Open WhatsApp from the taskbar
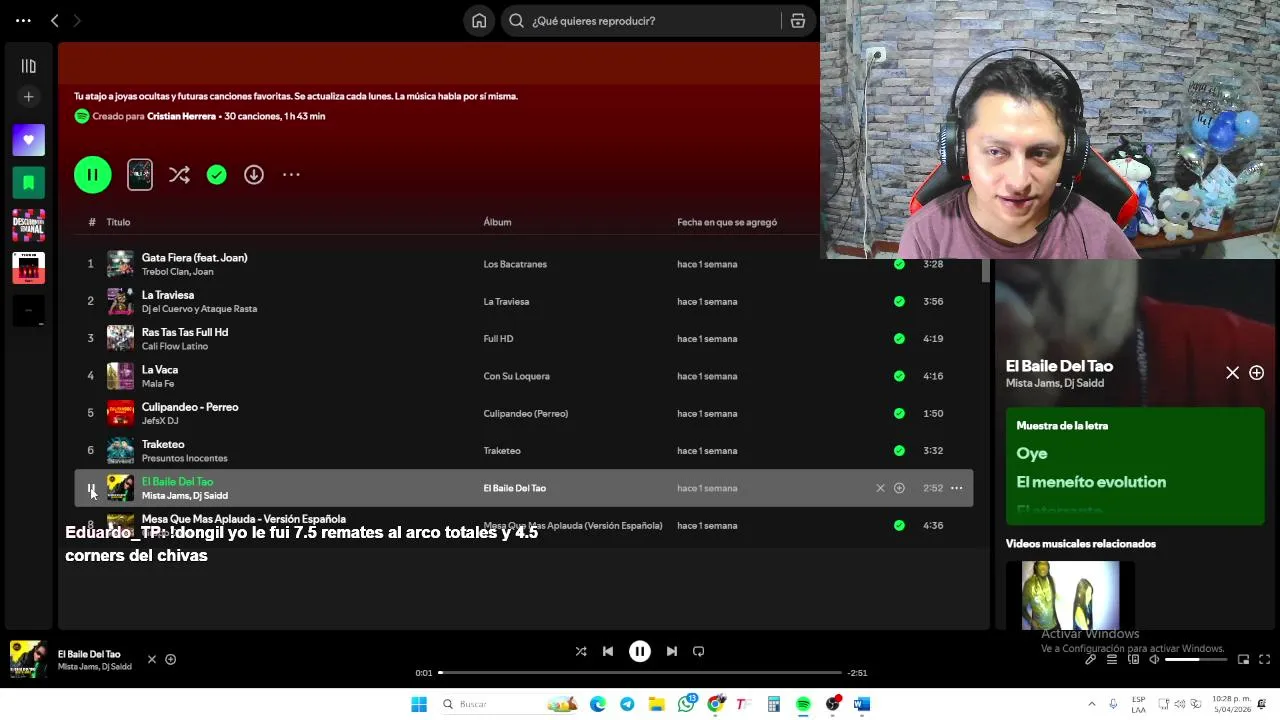 point(686,704)
